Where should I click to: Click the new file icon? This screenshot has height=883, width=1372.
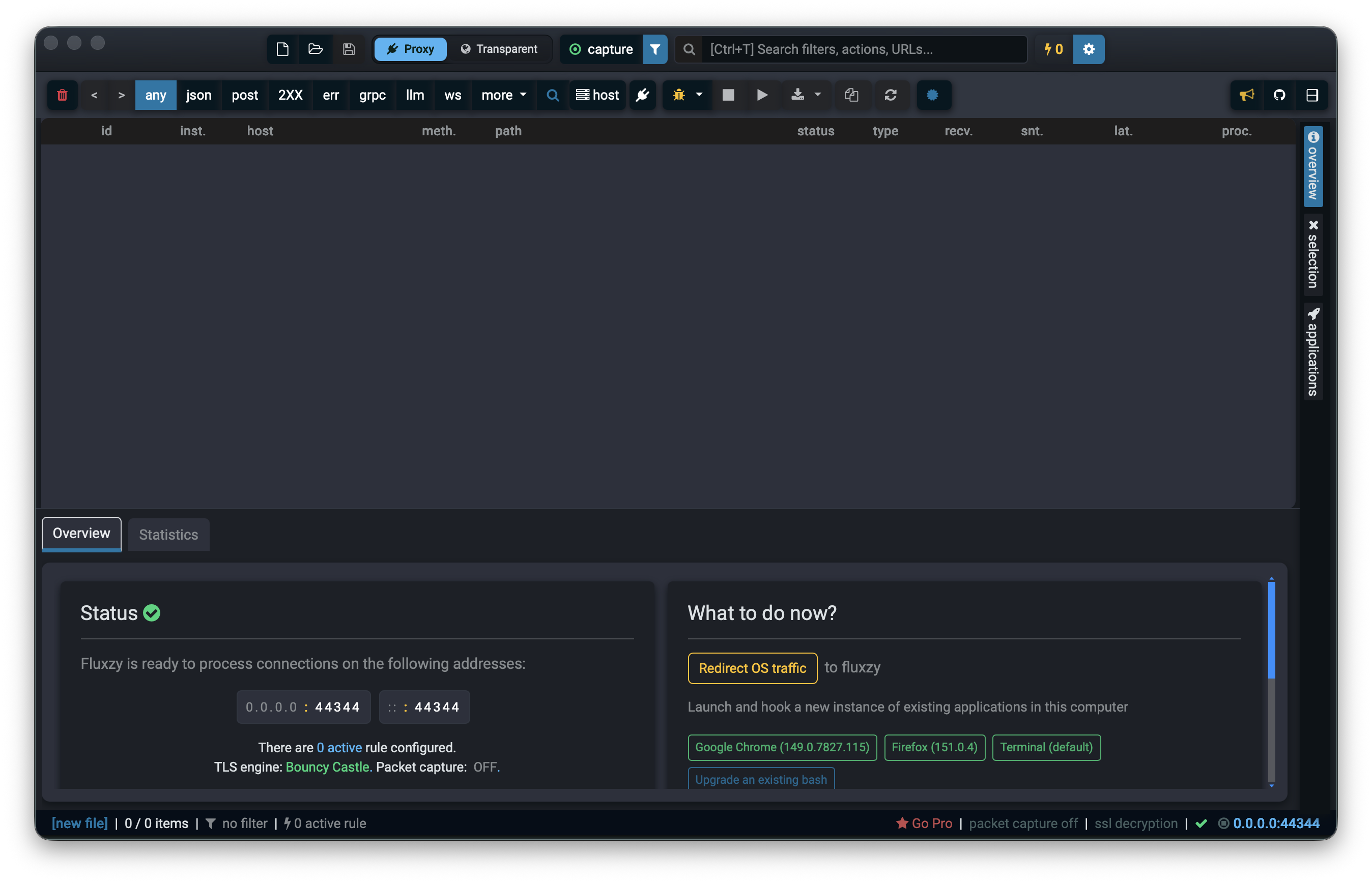pyautogui.click(x=282, y=49)
